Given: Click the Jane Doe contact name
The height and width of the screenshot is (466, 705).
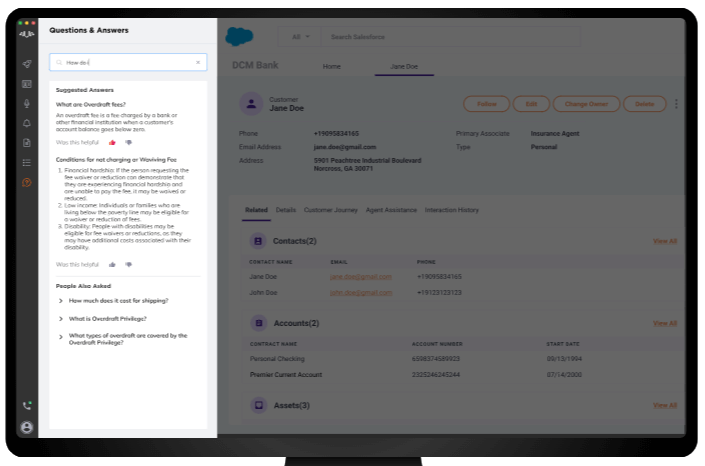Looking at the screenshot, I should [x=263, y=277].
